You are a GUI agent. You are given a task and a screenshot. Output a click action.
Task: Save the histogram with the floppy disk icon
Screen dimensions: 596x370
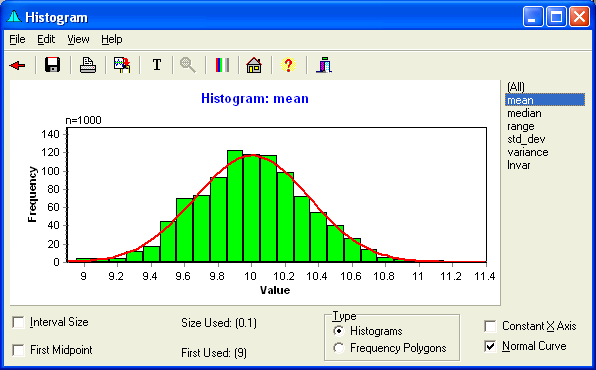(52, 65)
